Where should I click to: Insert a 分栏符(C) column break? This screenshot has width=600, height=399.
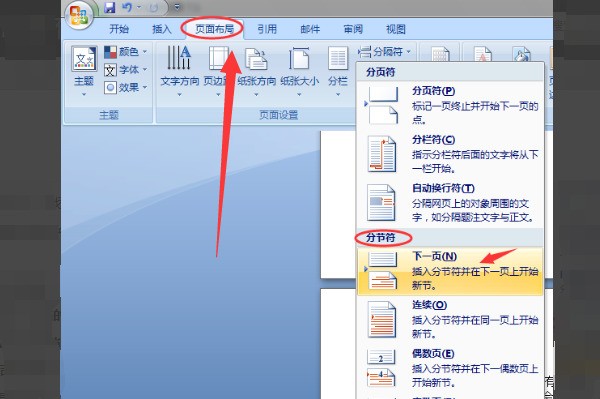click(x=450, y=154)
